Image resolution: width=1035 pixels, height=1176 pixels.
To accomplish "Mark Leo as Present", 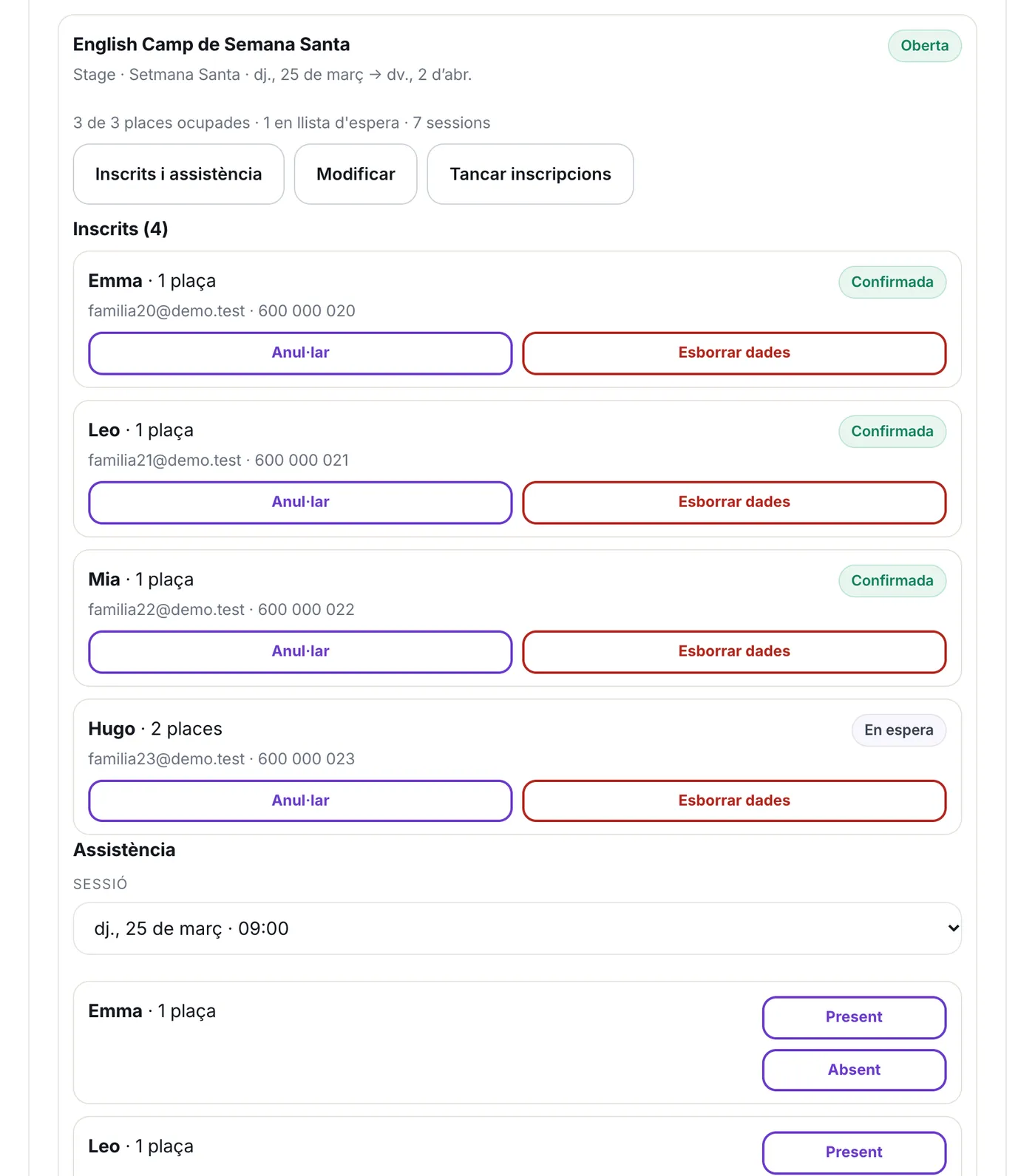I will [x=854, y=1152].
